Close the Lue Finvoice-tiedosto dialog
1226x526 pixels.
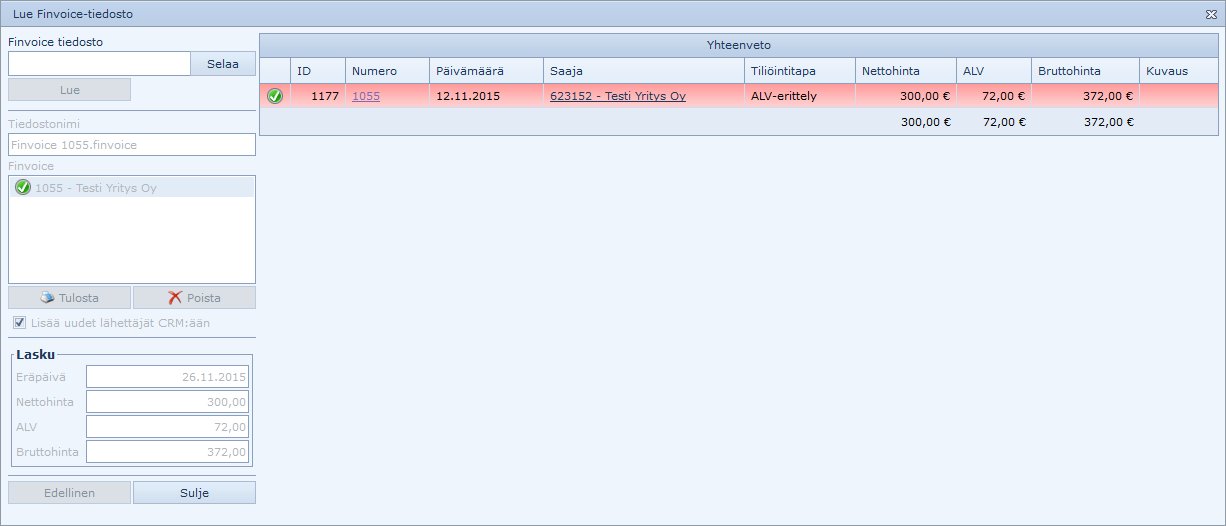(x=1210, y=15)
